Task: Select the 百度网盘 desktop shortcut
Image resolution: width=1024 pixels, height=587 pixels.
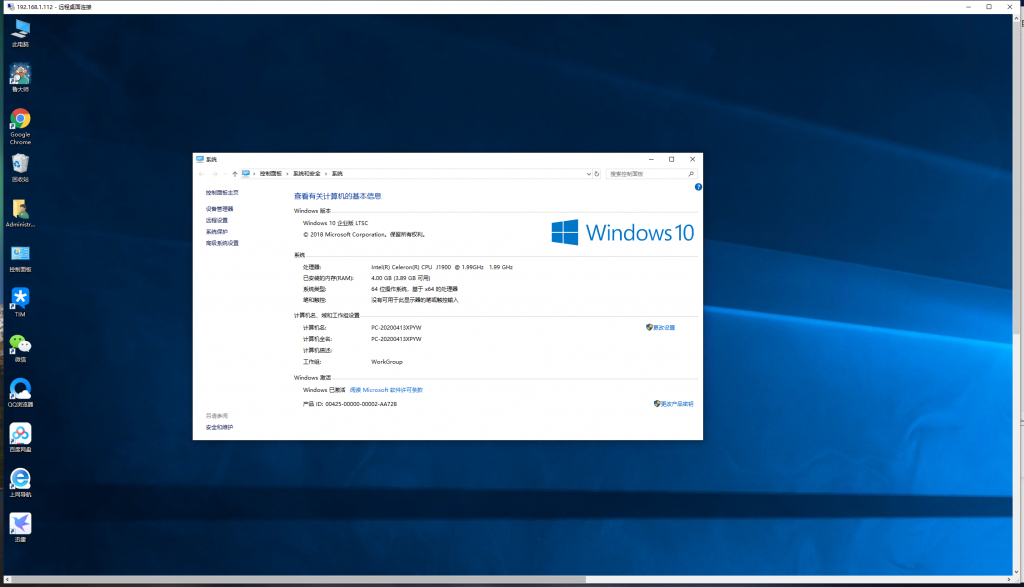Action: 20,437
